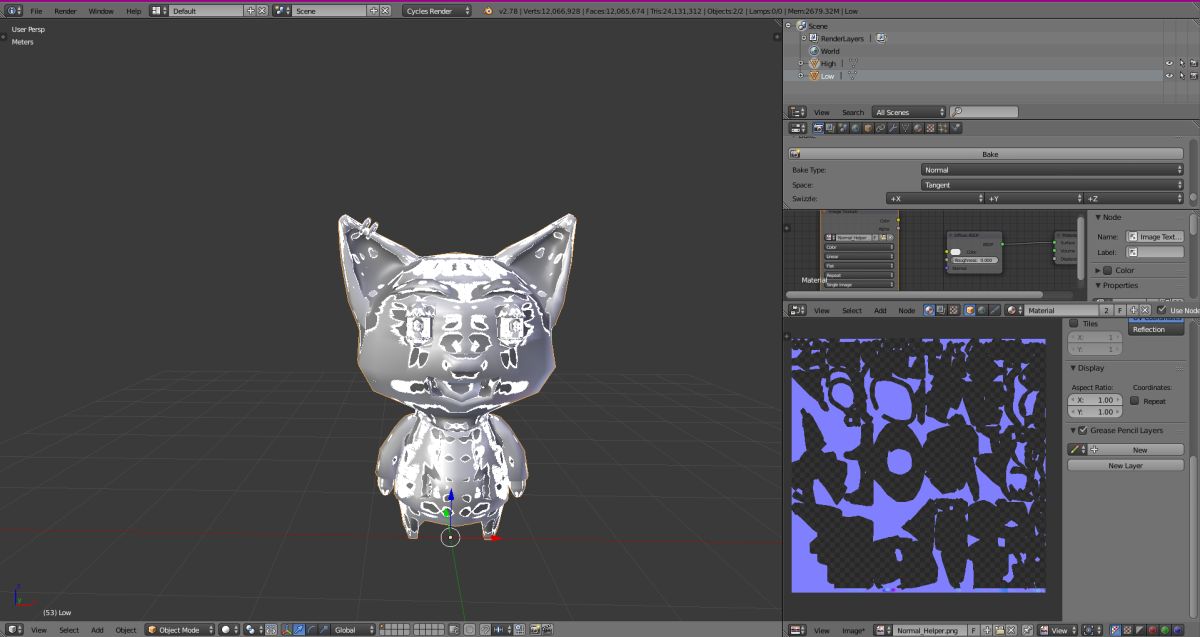The height and width of the screenshot is (637, 1200).
Task: Open the Window menu
Action: pyautogui.click(x=101, y=10)
